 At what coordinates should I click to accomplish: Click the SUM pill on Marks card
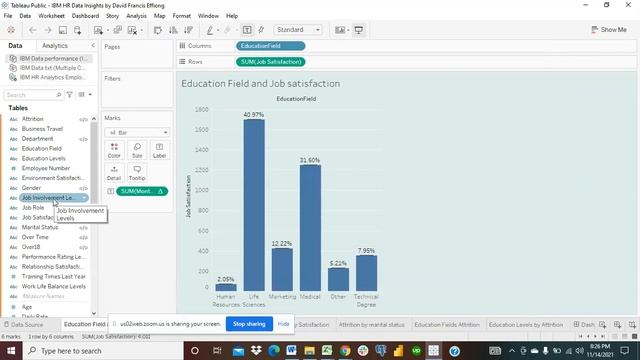coord(142,191)
